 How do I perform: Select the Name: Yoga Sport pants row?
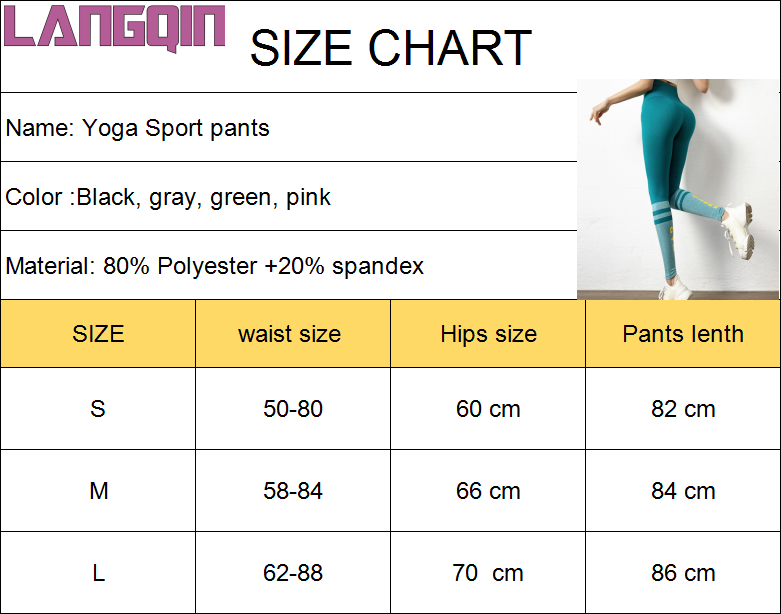(x=138, y=128)
